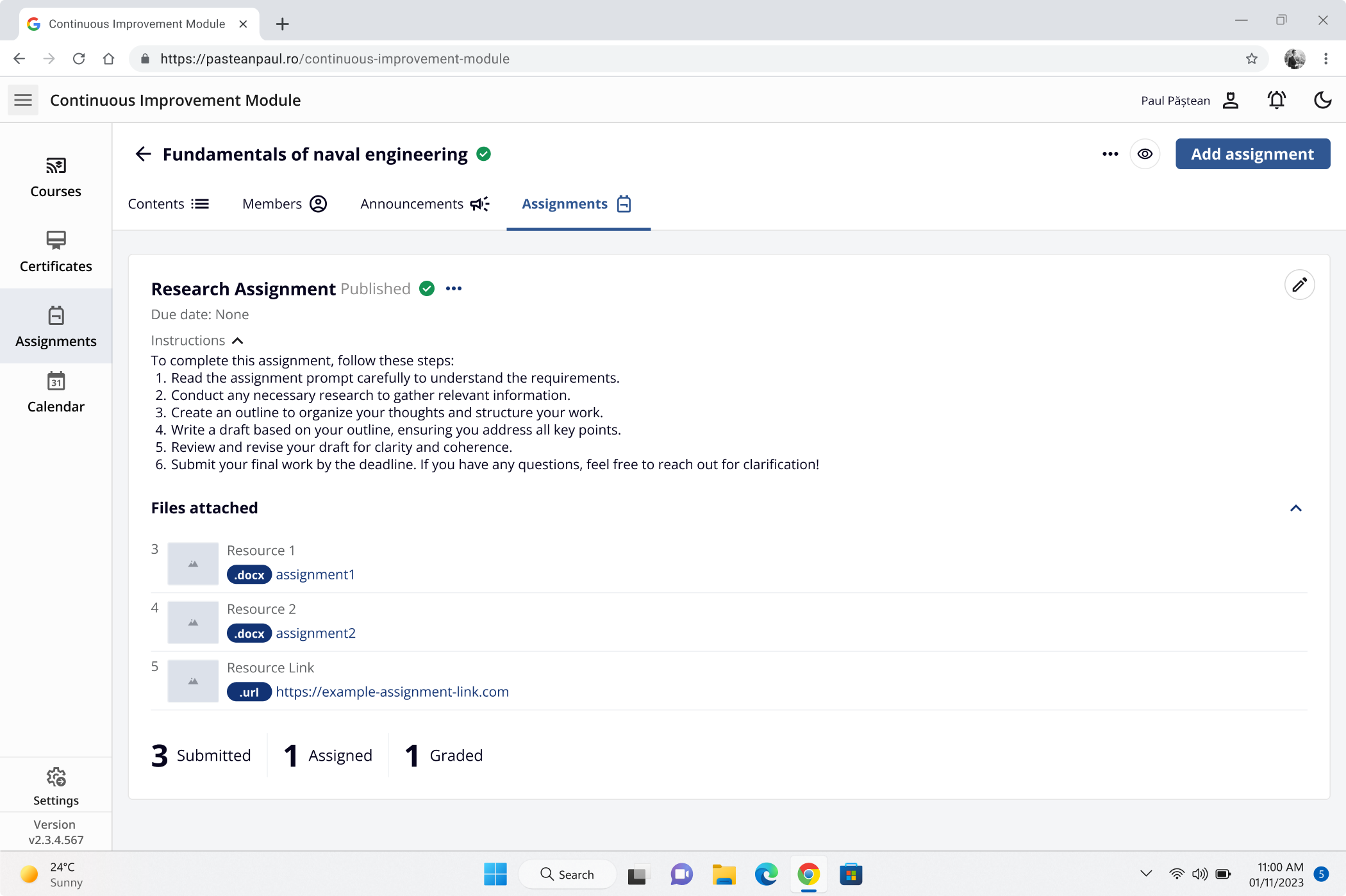Viewport: 1346px width, 896px height.
Task: Click the Add assignment button
Action: pos(1252,154)
